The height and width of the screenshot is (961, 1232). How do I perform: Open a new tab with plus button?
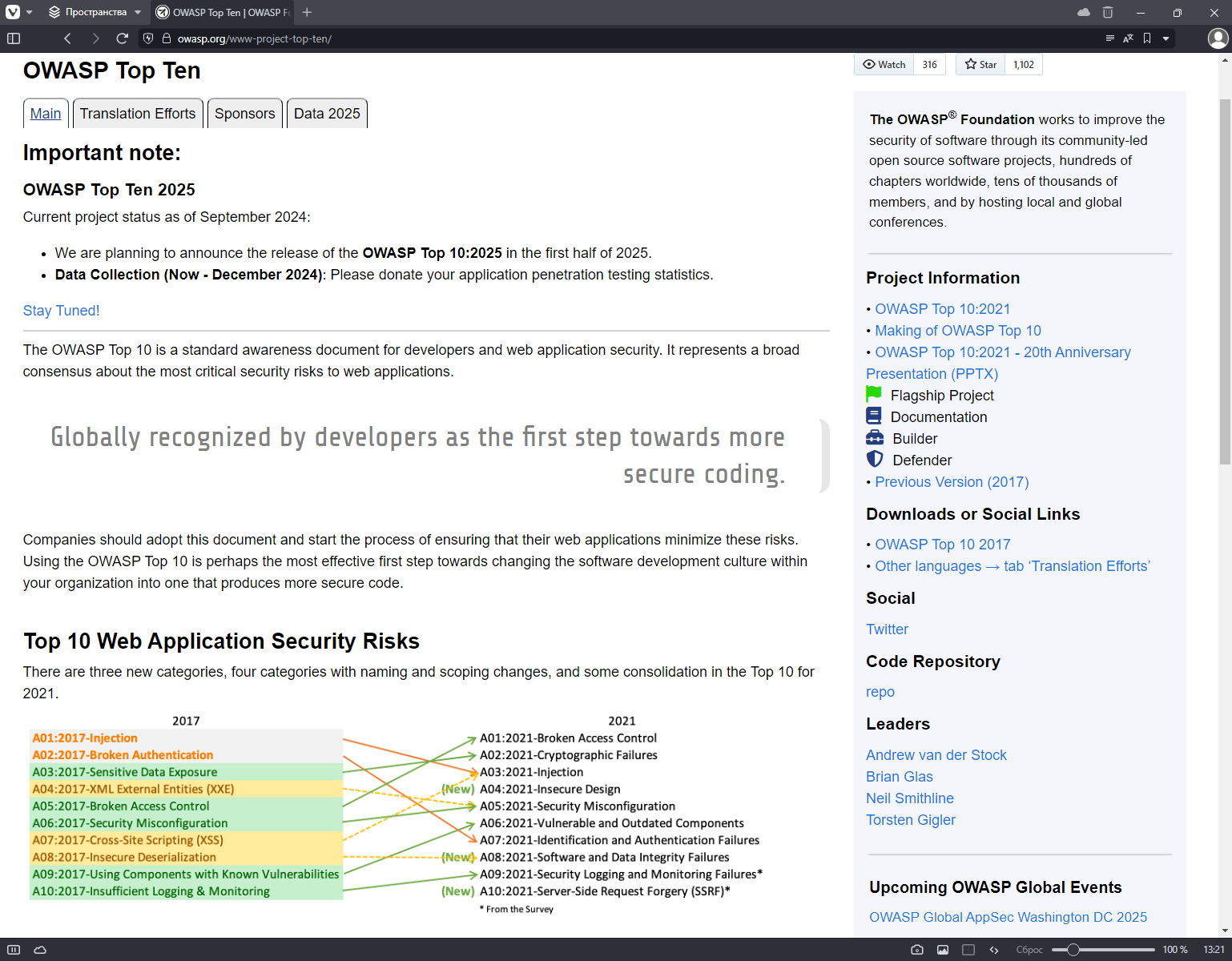(x=307, y=12)
